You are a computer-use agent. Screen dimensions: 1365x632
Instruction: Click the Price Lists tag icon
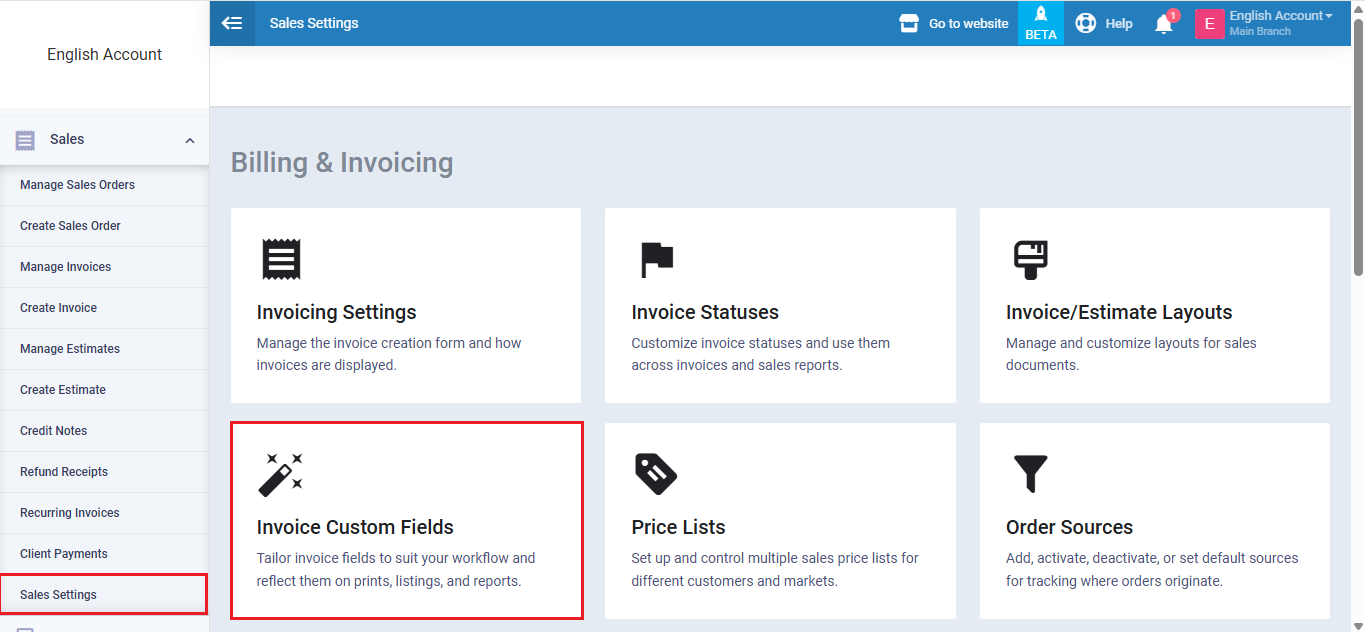[x=656, y=474]
